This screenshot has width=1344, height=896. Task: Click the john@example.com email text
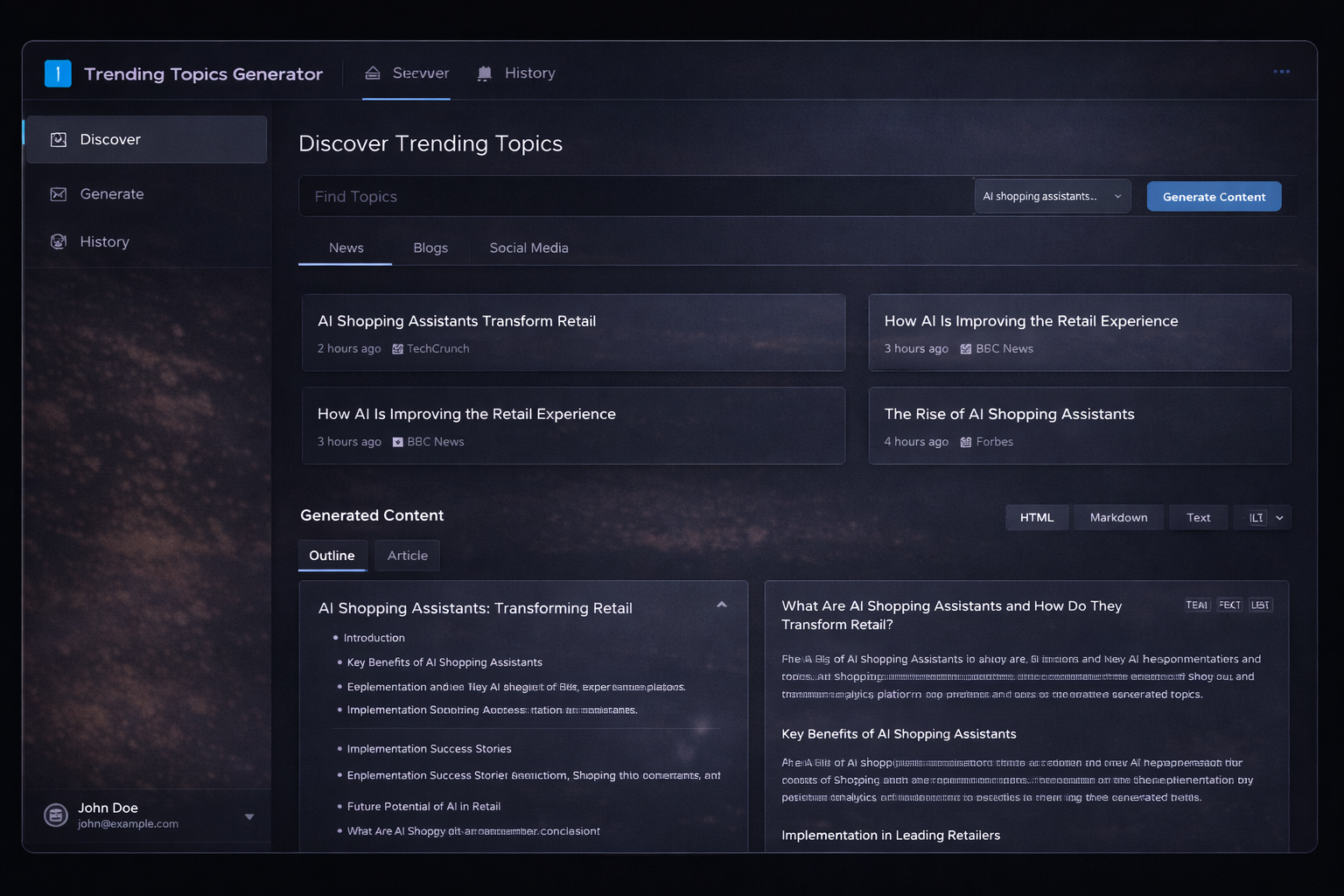tap(128, 824)
